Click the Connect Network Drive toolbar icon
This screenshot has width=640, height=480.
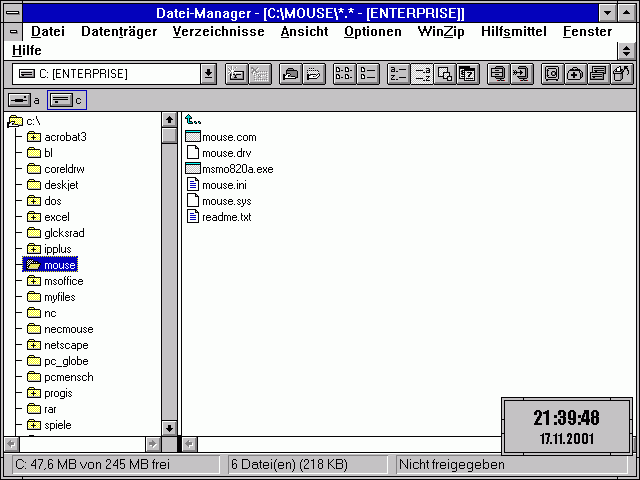[x=237, y=73]
